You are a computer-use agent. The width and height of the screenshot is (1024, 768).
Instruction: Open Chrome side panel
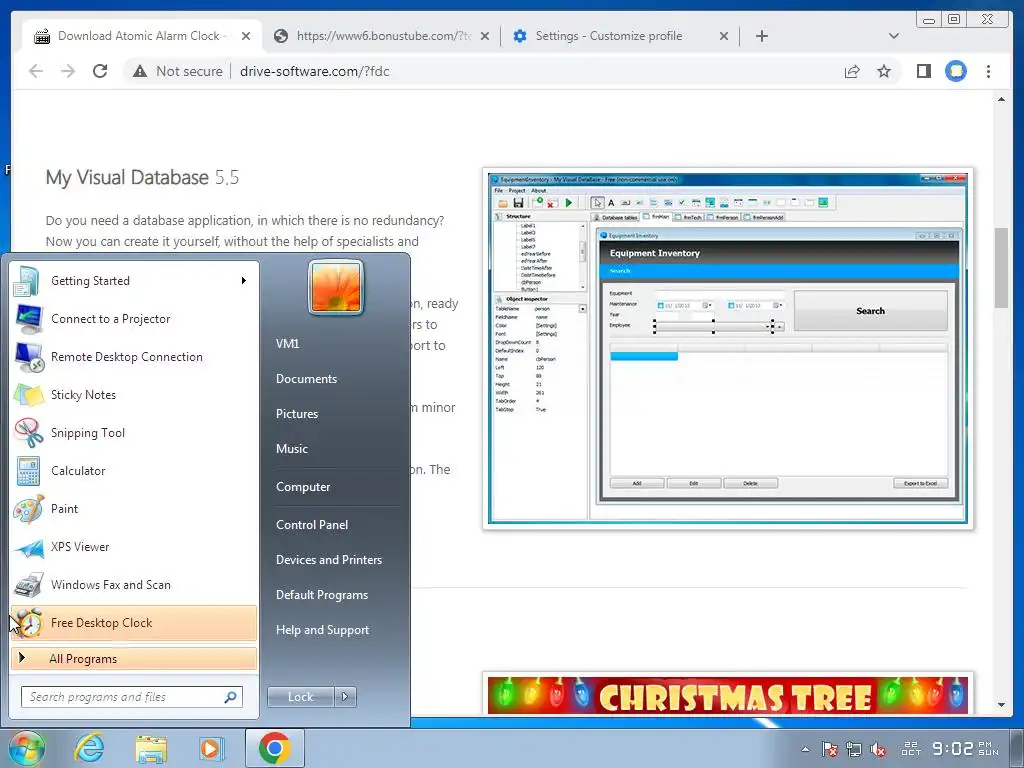point(923,71)
